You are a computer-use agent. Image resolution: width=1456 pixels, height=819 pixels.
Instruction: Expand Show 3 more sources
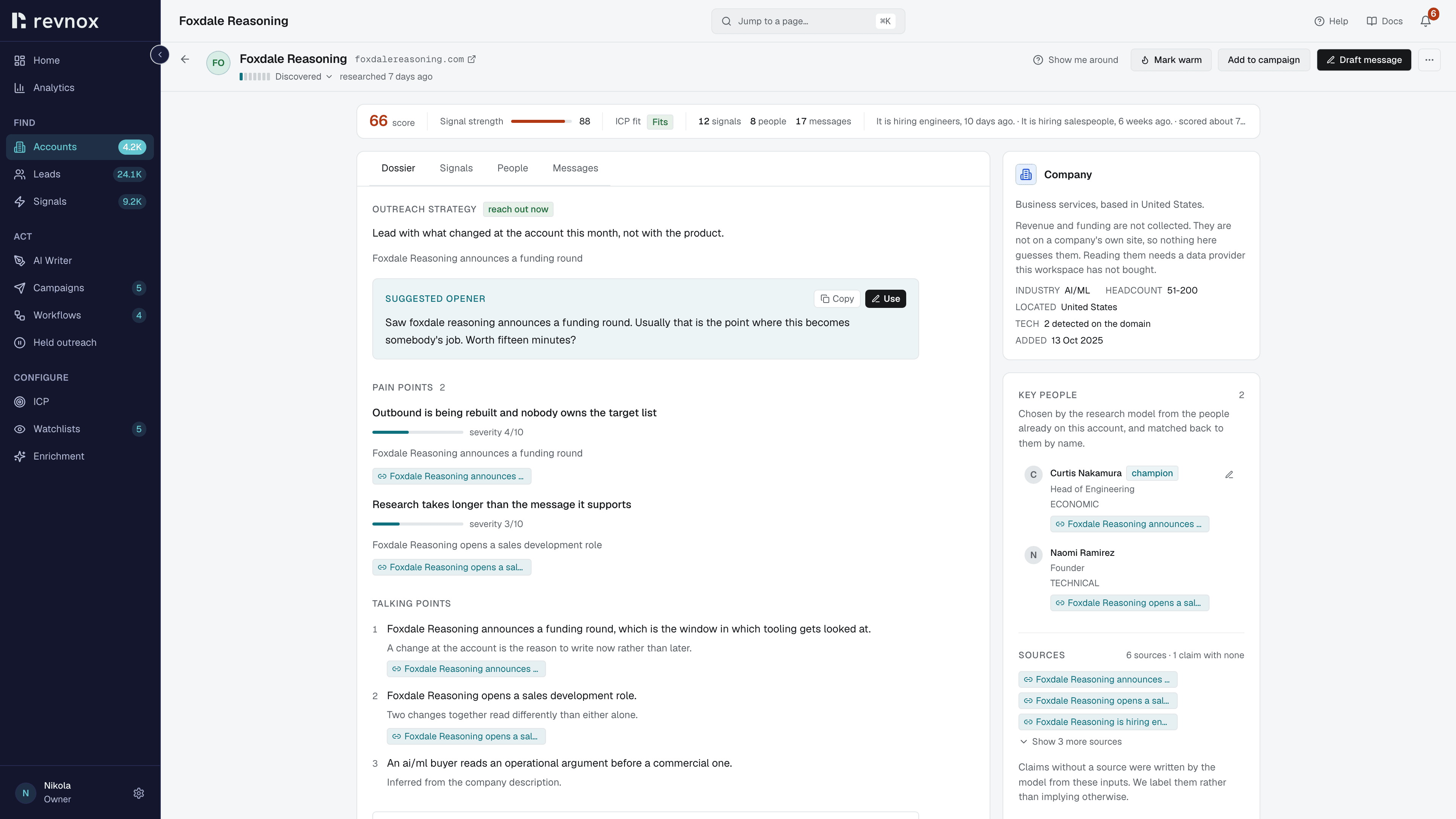tap(1070, 742)
